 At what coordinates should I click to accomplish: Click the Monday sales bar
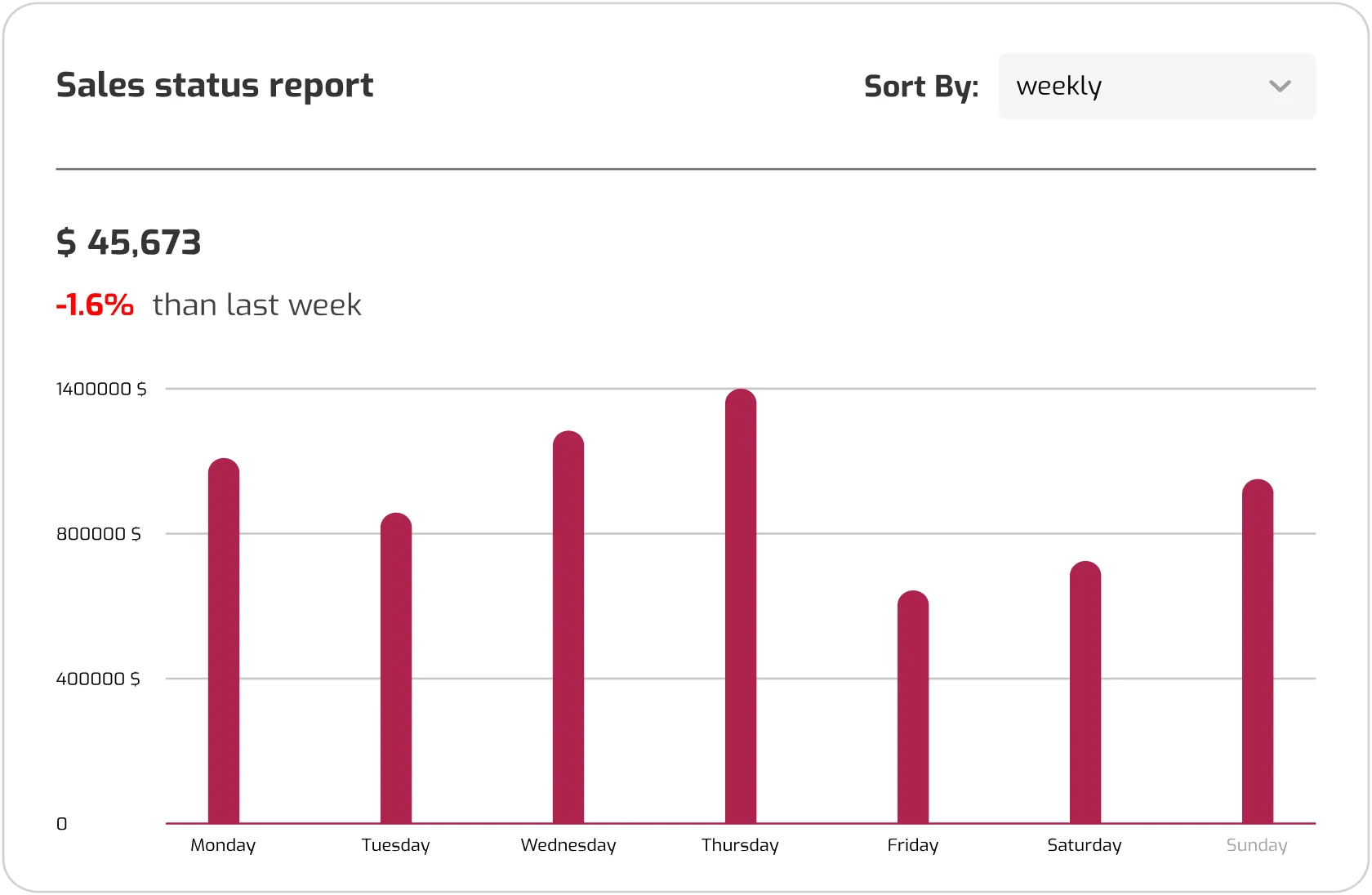pyautogui.click(x=224, y=641)
